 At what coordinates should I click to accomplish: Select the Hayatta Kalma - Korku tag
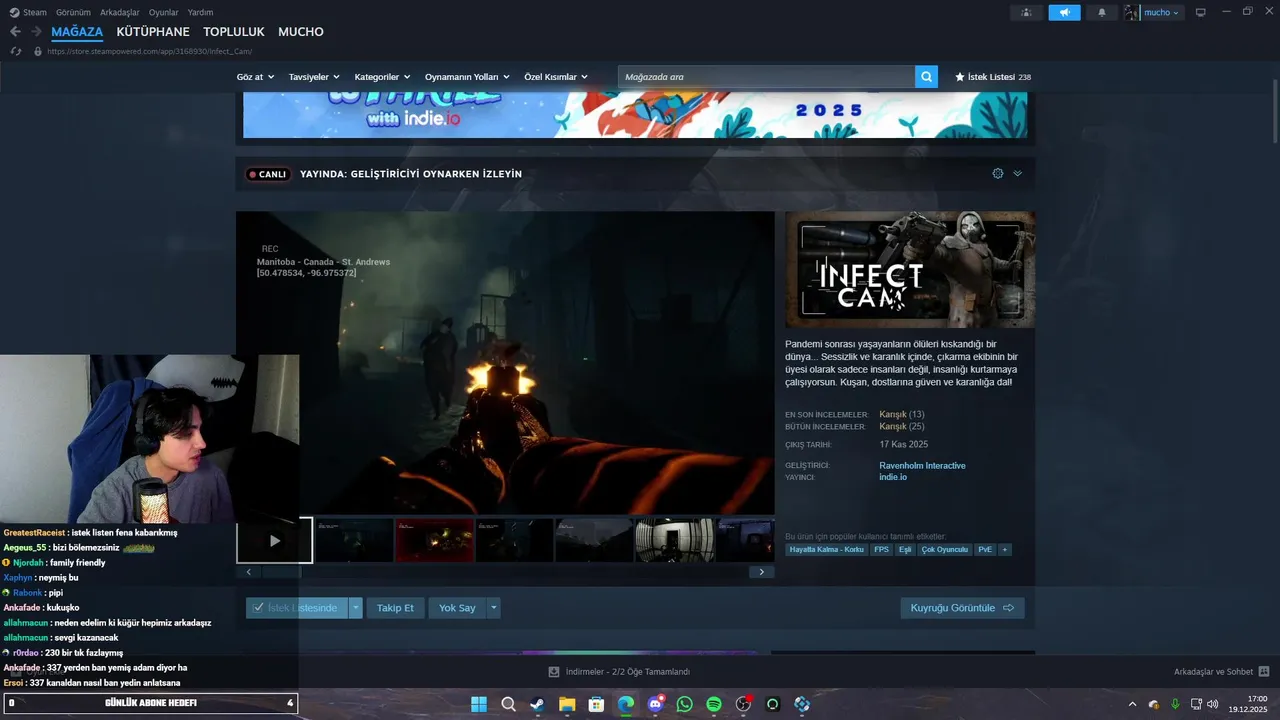826,550
